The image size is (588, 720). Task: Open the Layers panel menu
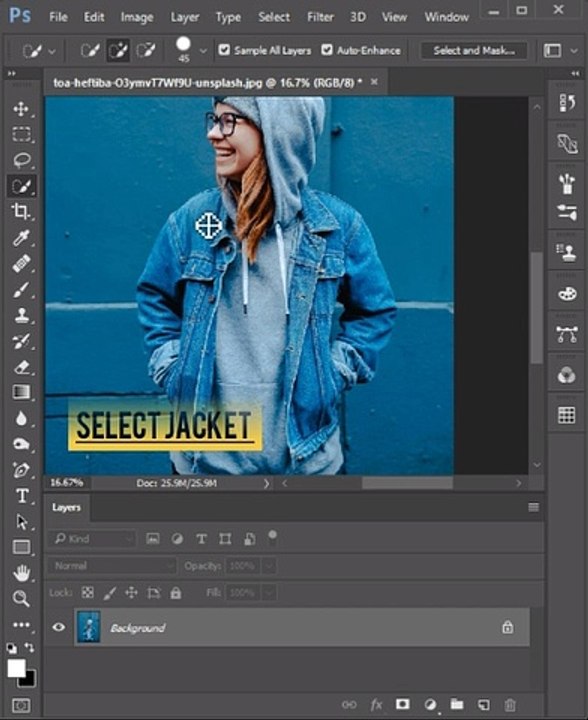[x=533, y=507]
